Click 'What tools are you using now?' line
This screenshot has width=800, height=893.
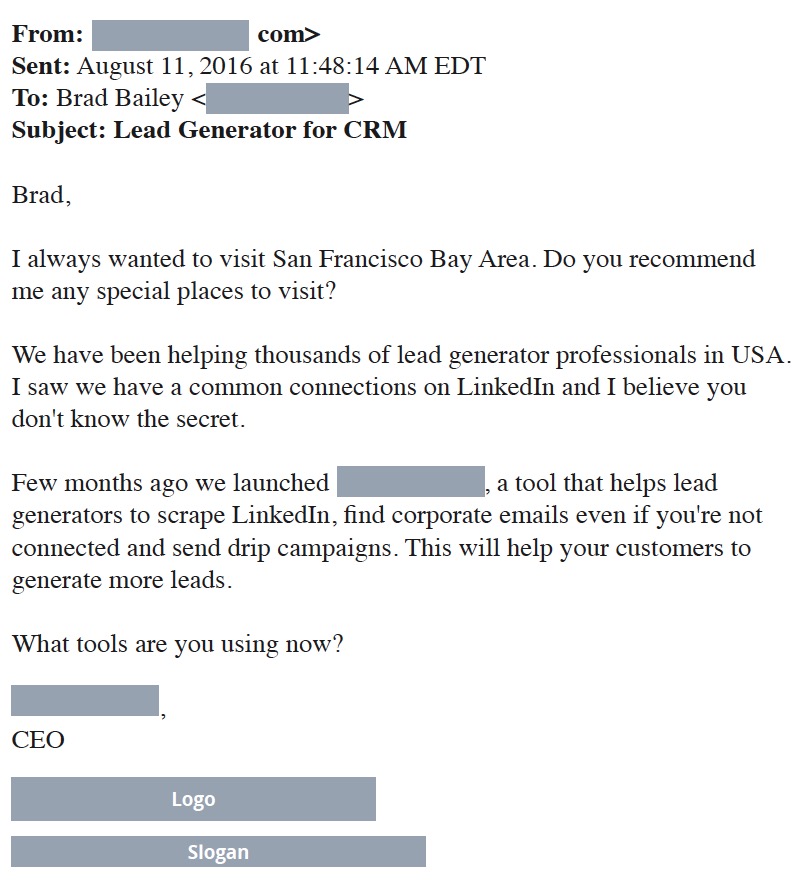(x=178, y=644)
